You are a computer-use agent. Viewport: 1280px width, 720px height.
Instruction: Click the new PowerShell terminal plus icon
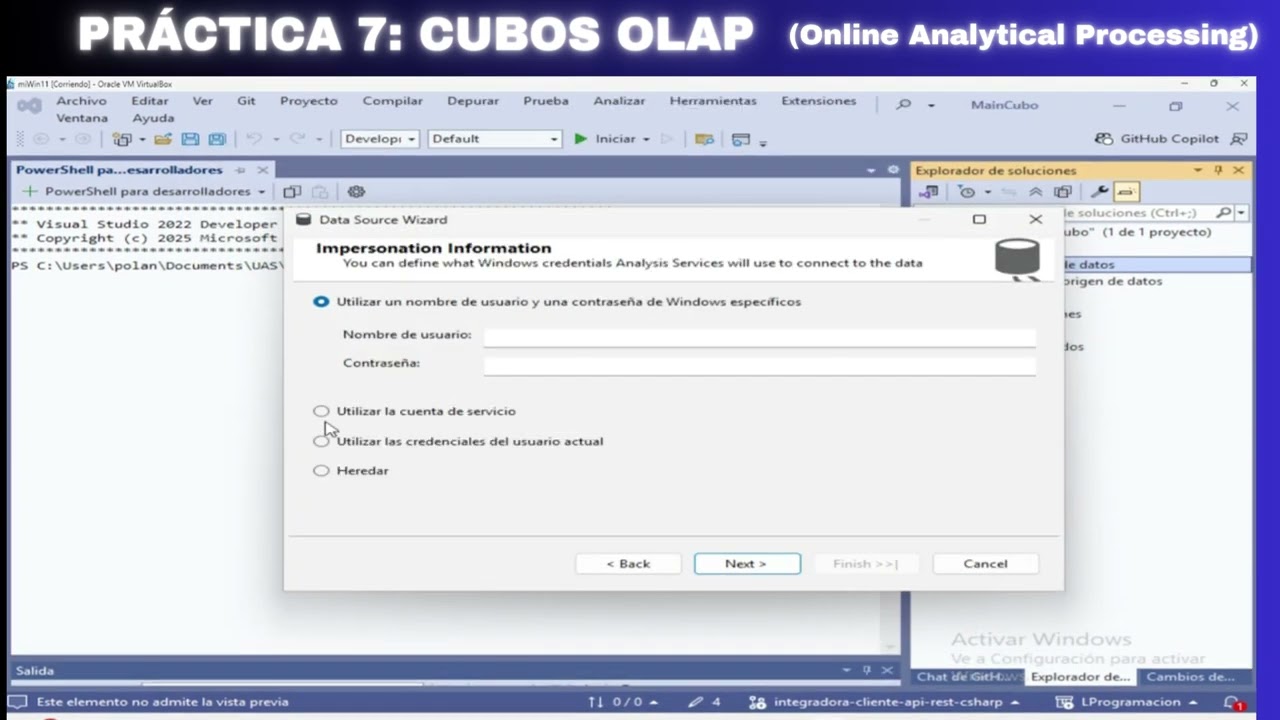pyautogui.click(x=29, y=191)
